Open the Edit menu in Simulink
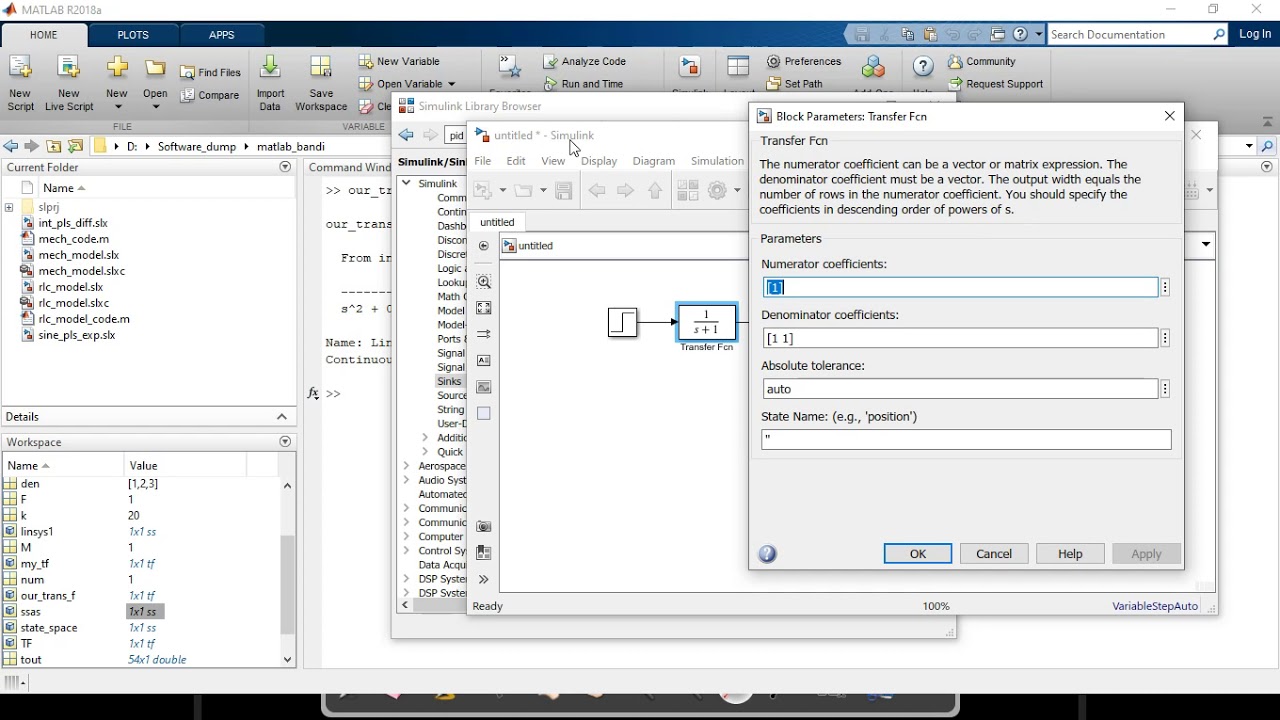This screenshot has width=1280, height=720. [516, 161]
